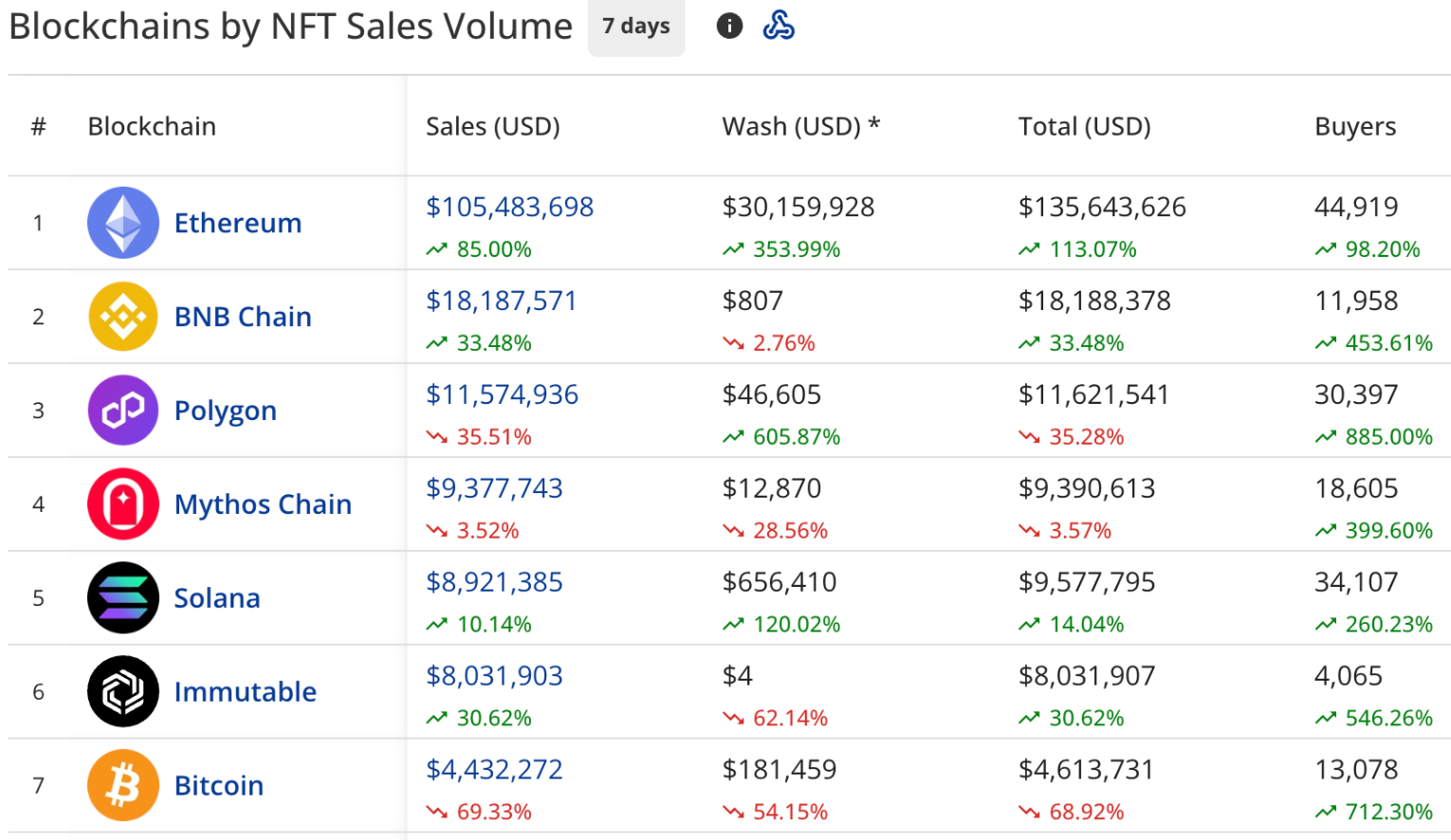Click Mythos Chain buyers count 18,605
This screenshot has height=840, width=1451.
tap(1356, 488)
